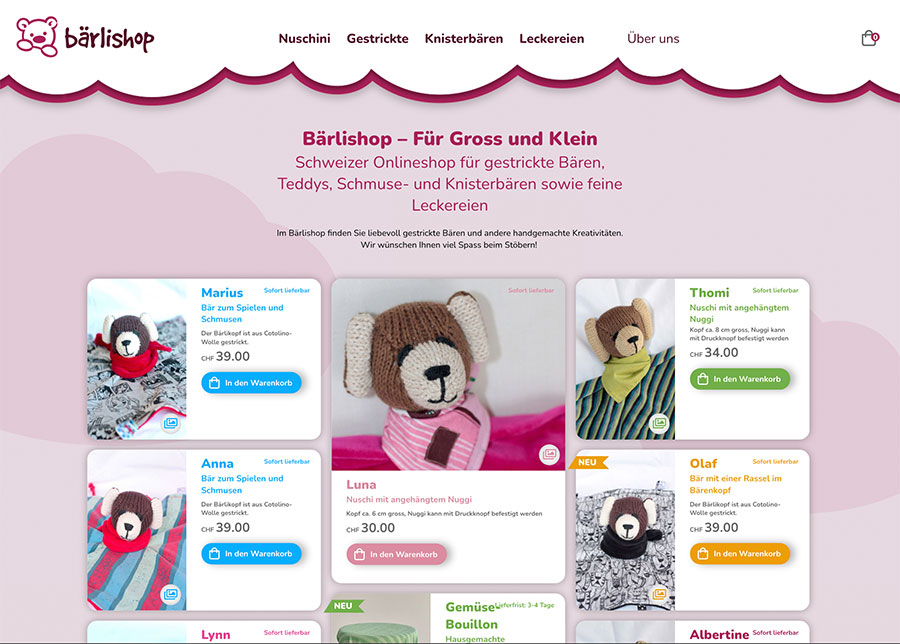Click the Bärlishop bear logo
This screenshot has height=644, width=900.
point(85,37)
